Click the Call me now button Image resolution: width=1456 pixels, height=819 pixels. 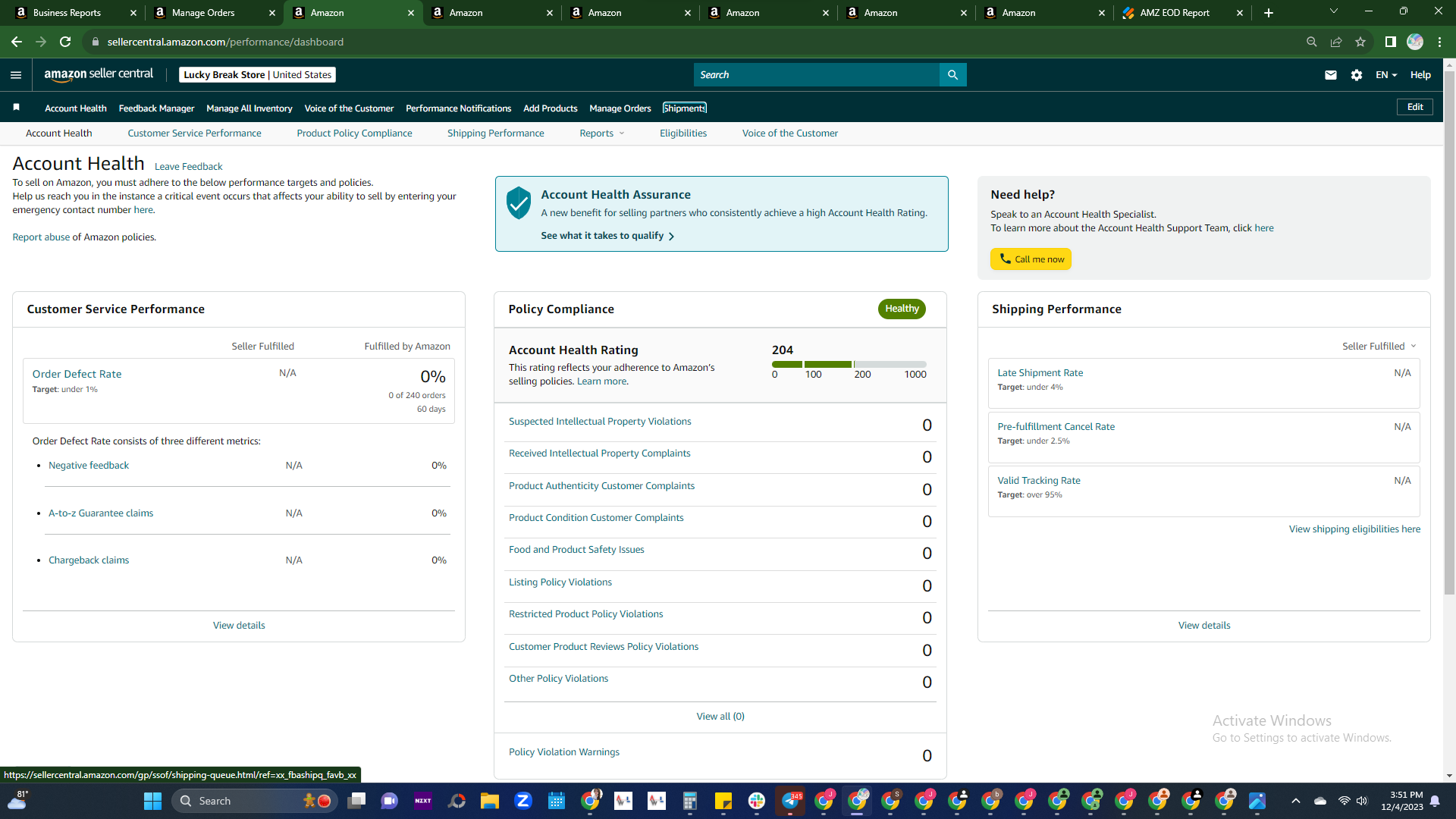[x=1031, y=259]
